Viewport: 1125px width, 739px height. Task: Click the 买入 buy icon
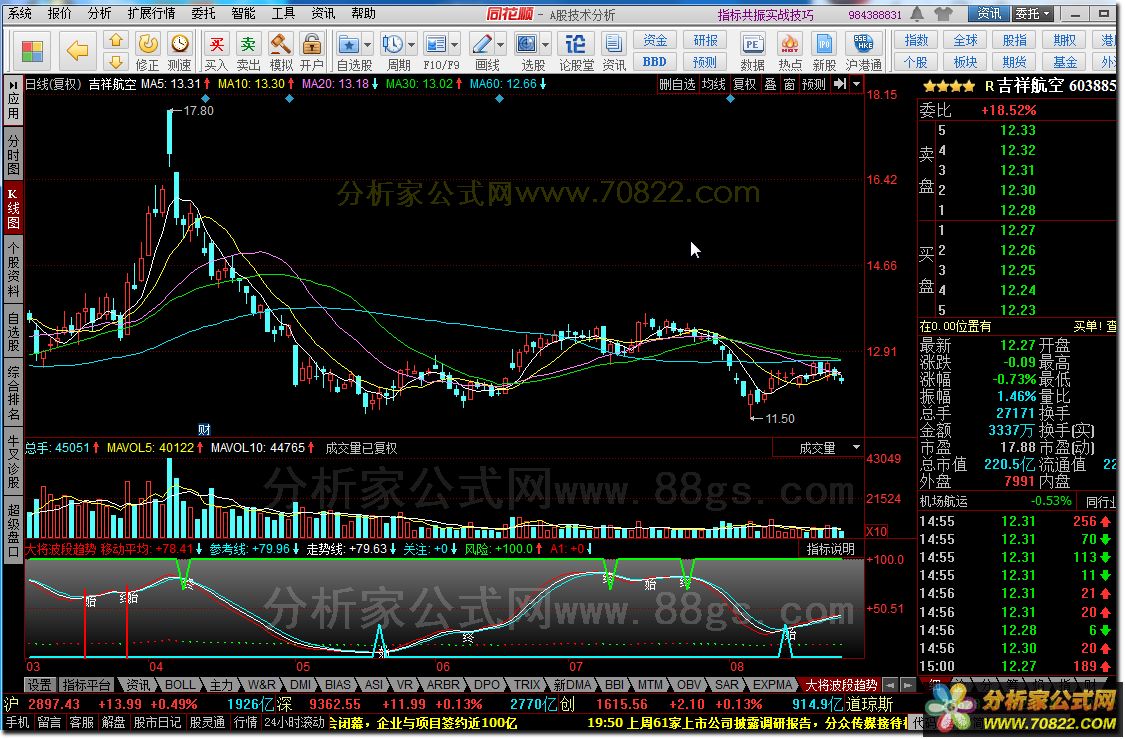216,44
